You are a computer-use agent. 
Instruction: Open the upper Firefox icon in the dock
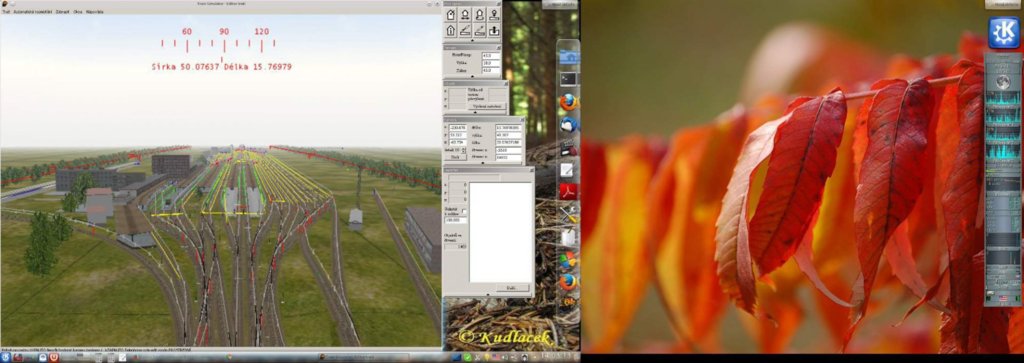(569, 103)
